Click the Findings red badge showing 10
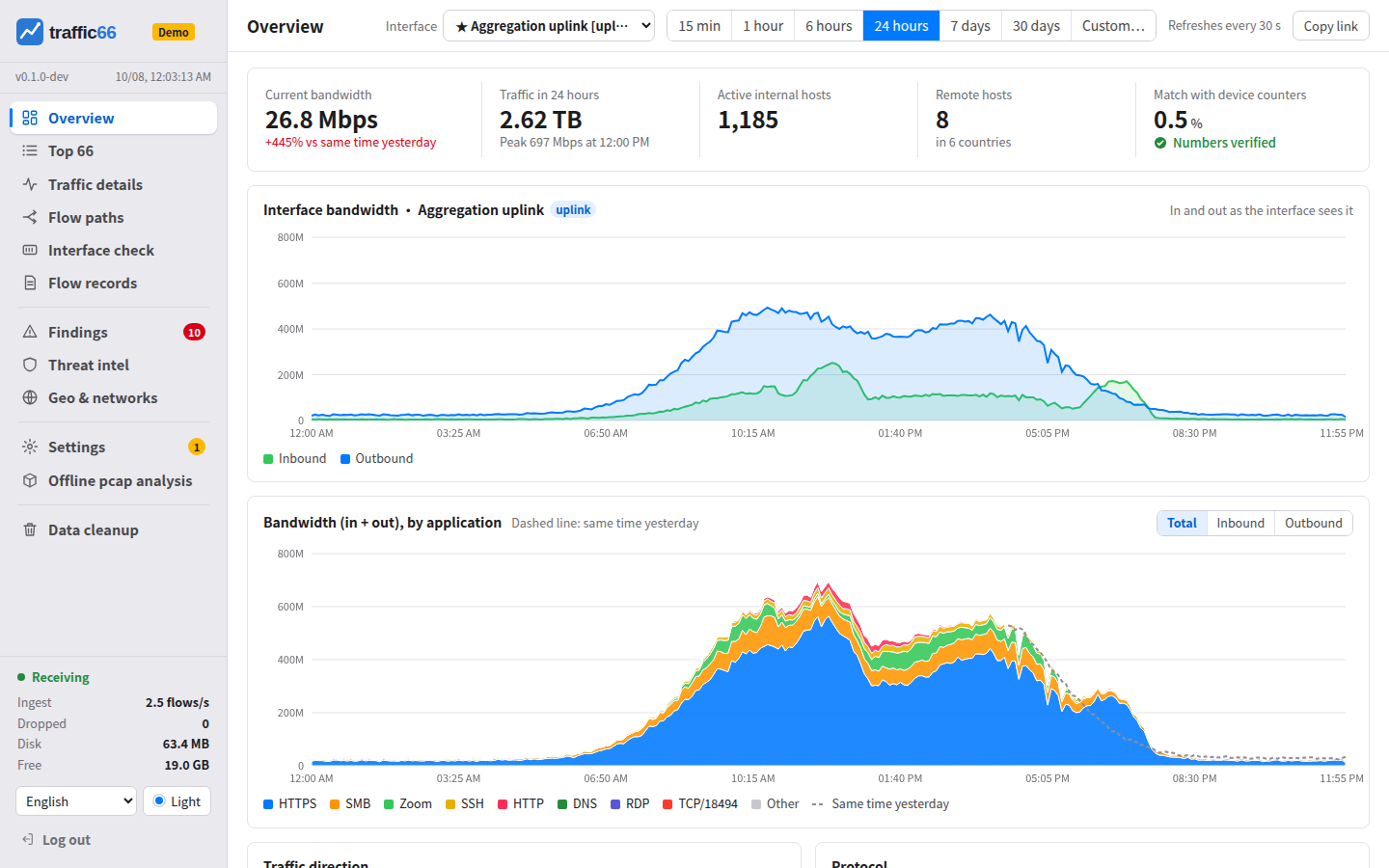The height and width of the screenshot is (868, 1389). [x=194, y=332]
